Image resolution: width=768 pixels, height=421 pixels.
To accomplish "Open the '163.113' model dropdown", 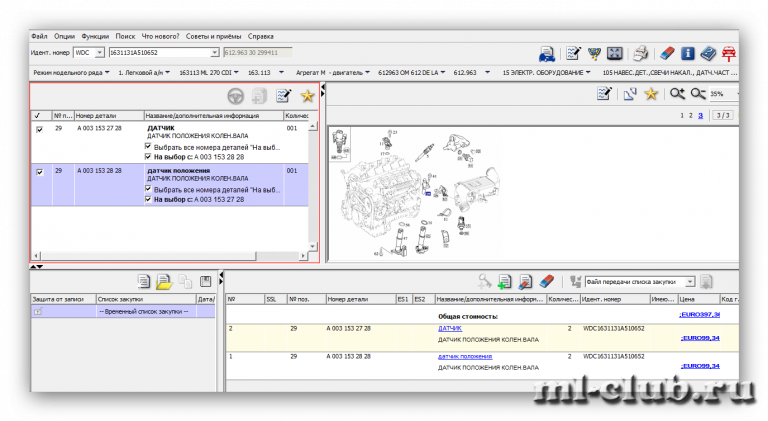I will click(266, 72).
